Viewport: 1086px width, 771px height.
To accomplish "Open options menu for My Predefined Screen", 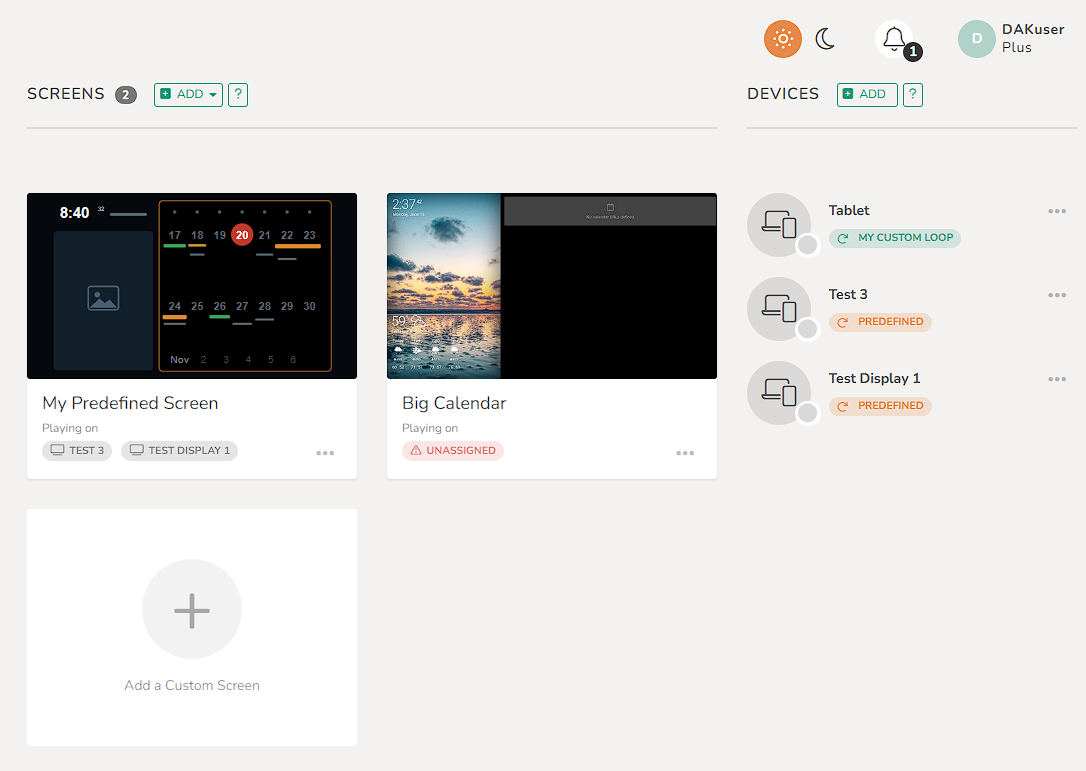I will [326, 453].
